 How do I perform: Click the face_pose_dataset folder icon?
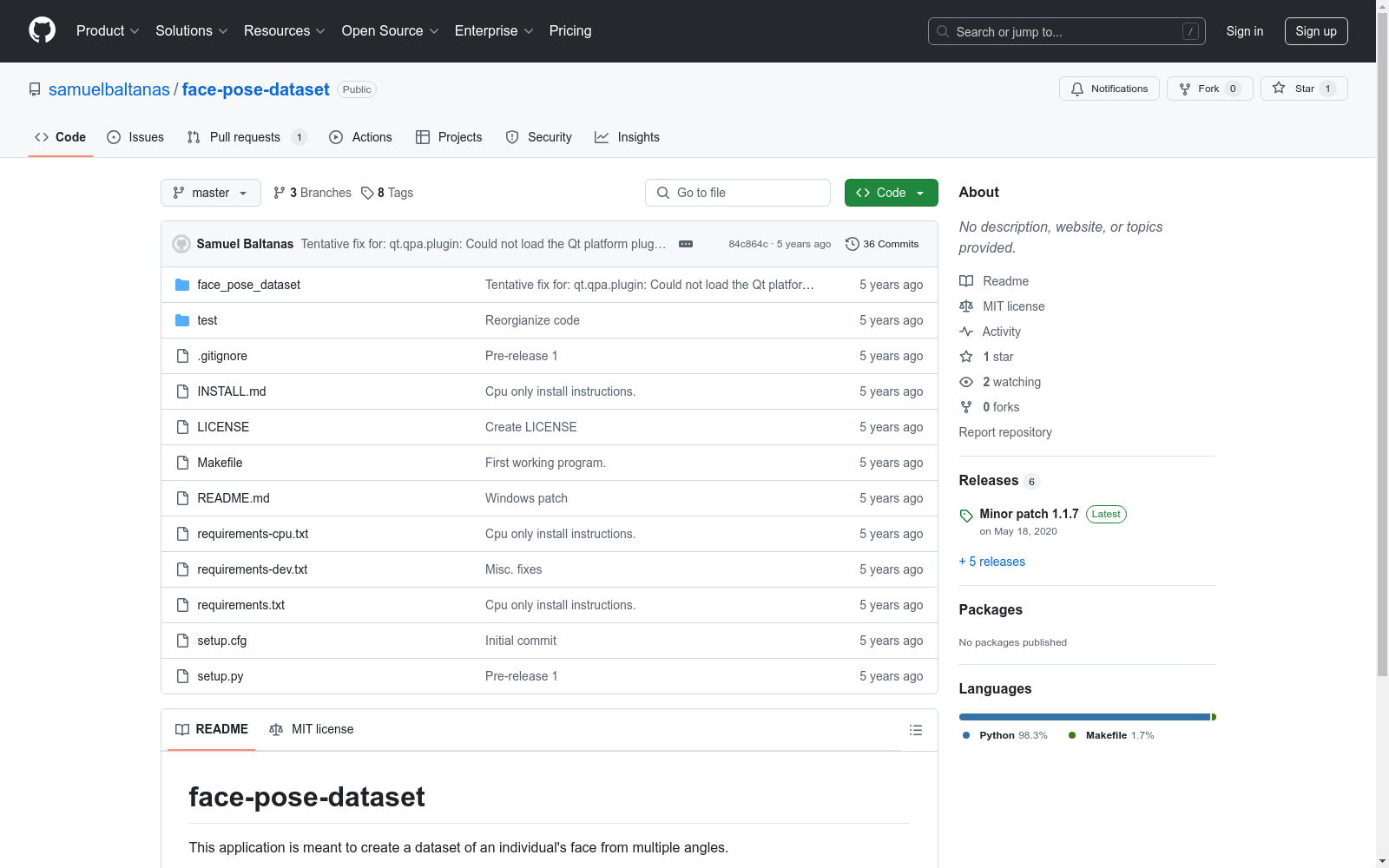[182, 285]
